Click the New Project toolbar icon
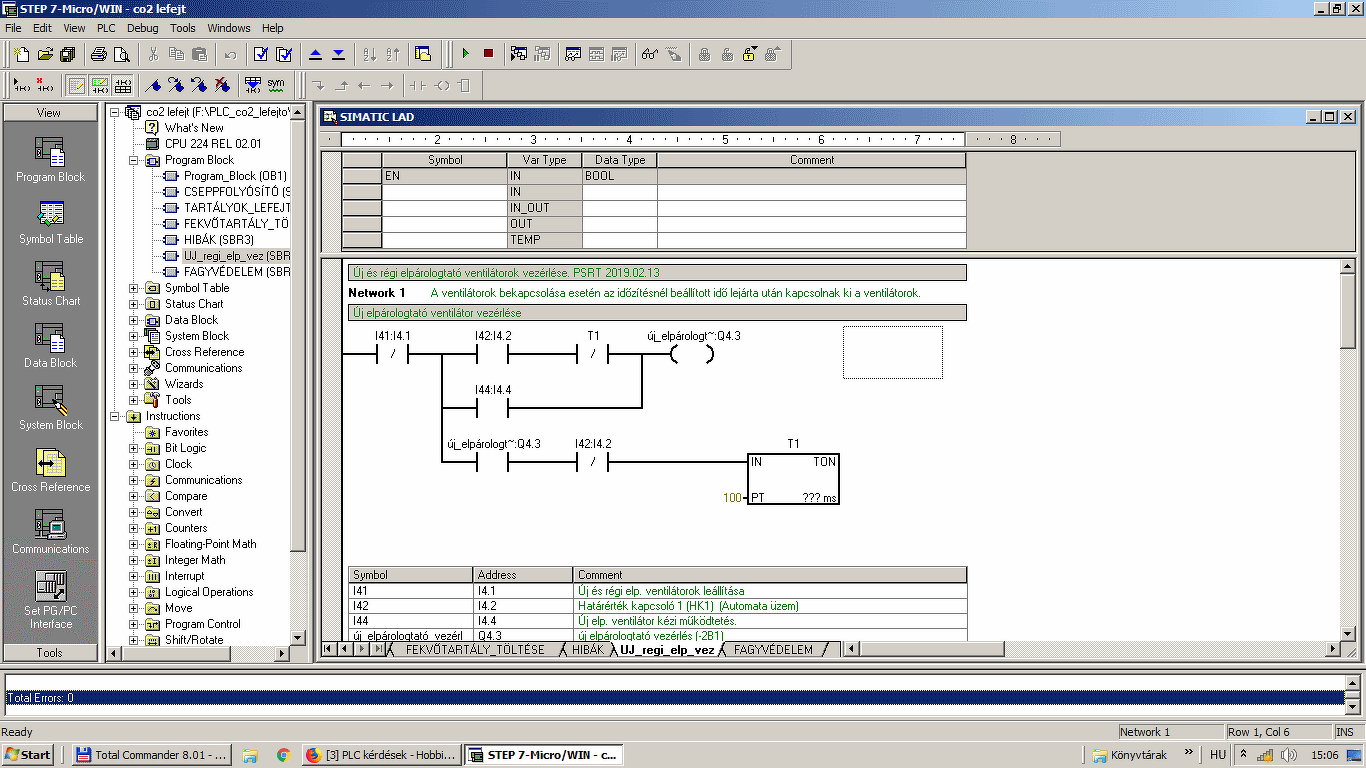Viewport: 1366px width, 768px height. 22,54
